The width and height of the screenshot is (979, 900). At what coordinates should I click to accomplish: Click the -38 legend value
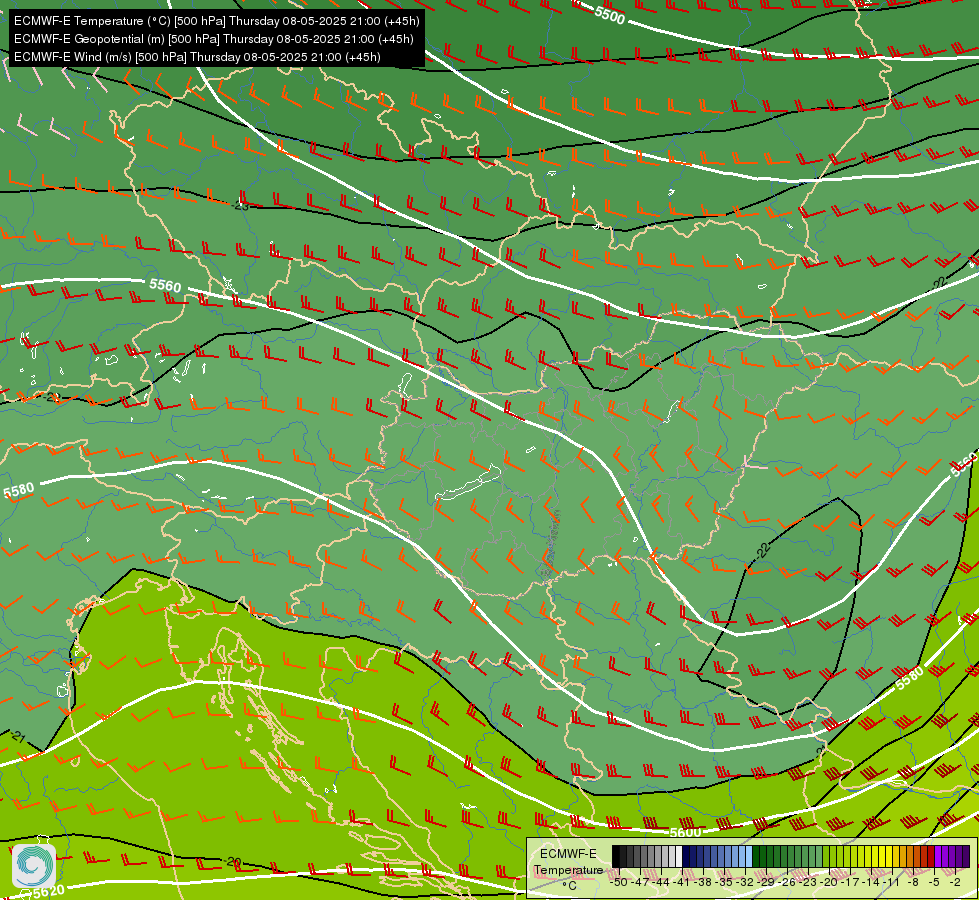click(x=704, y=882)
